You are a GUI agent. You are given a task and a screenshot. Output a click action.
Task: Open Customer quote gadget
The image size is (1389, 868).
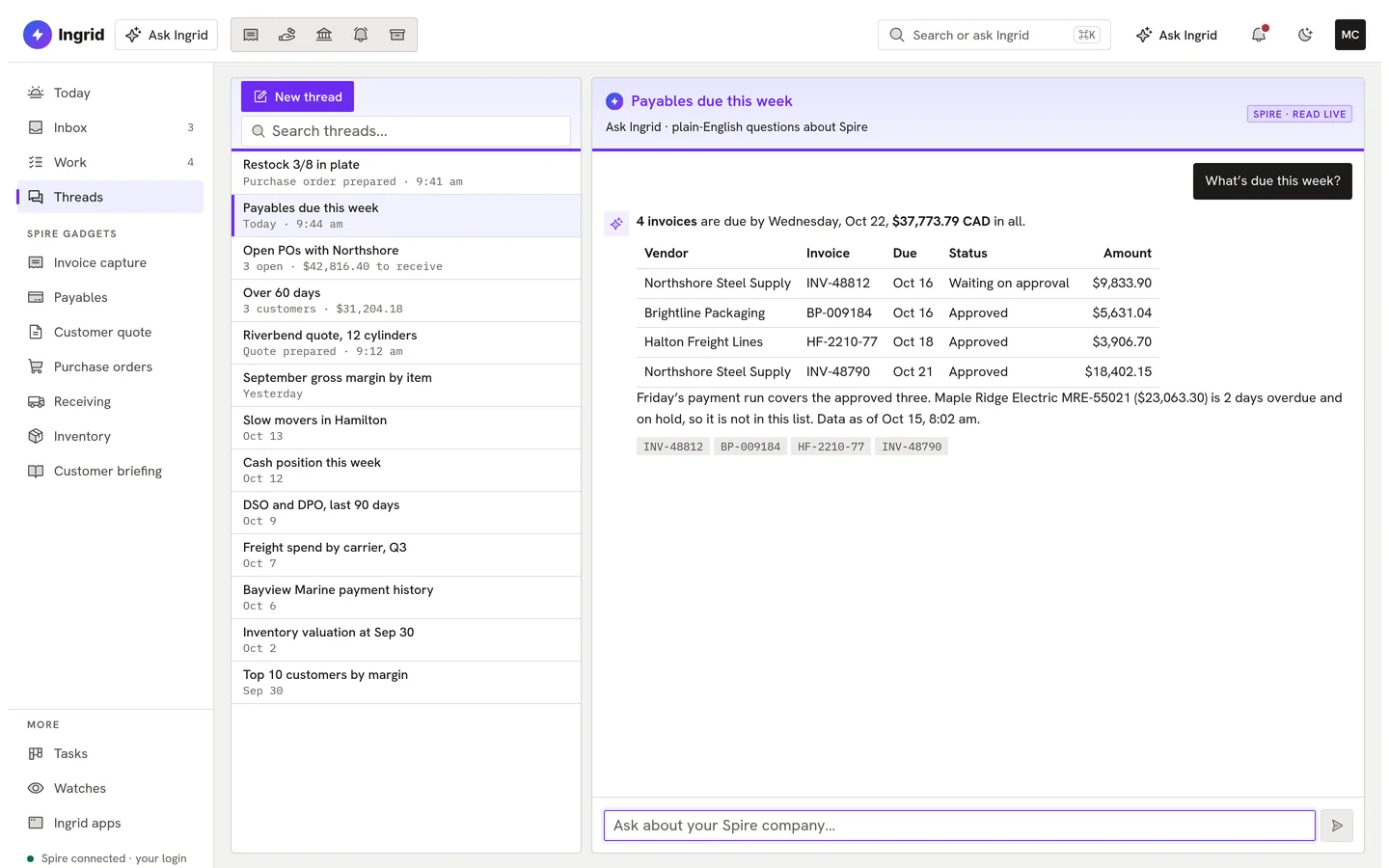pyautogui.click(x=110, y=332)
